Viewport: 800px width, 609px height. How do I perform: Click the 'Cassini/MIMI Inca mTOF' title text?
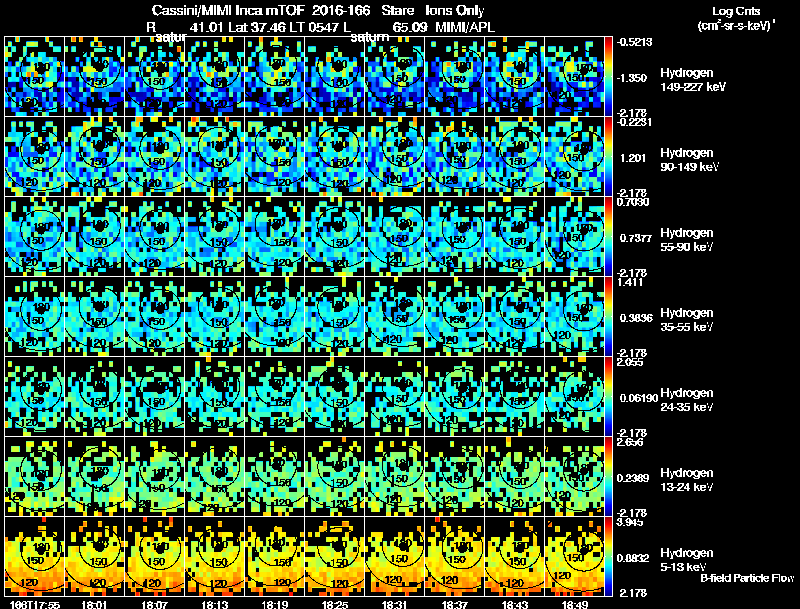pyautogui.click(x=228, y=10)
